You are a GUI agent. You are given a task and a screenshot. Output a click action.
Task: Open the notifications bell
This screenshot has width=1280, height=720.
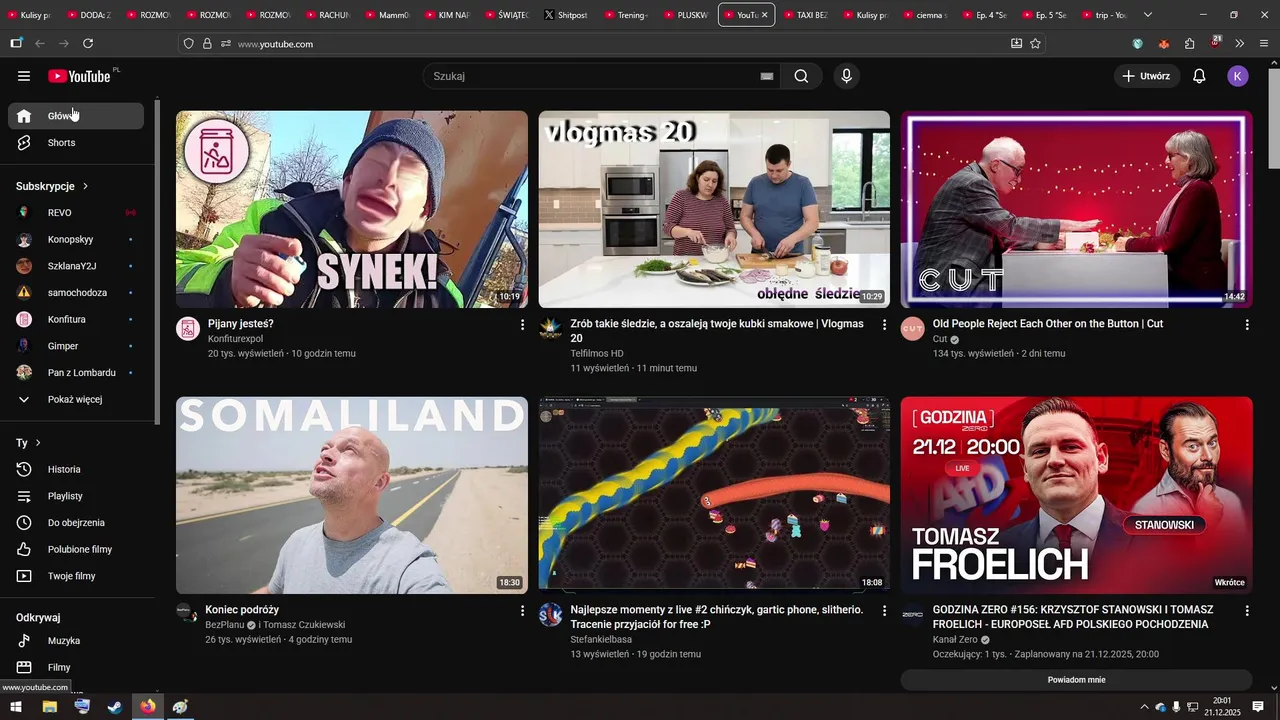point(1199,76)
